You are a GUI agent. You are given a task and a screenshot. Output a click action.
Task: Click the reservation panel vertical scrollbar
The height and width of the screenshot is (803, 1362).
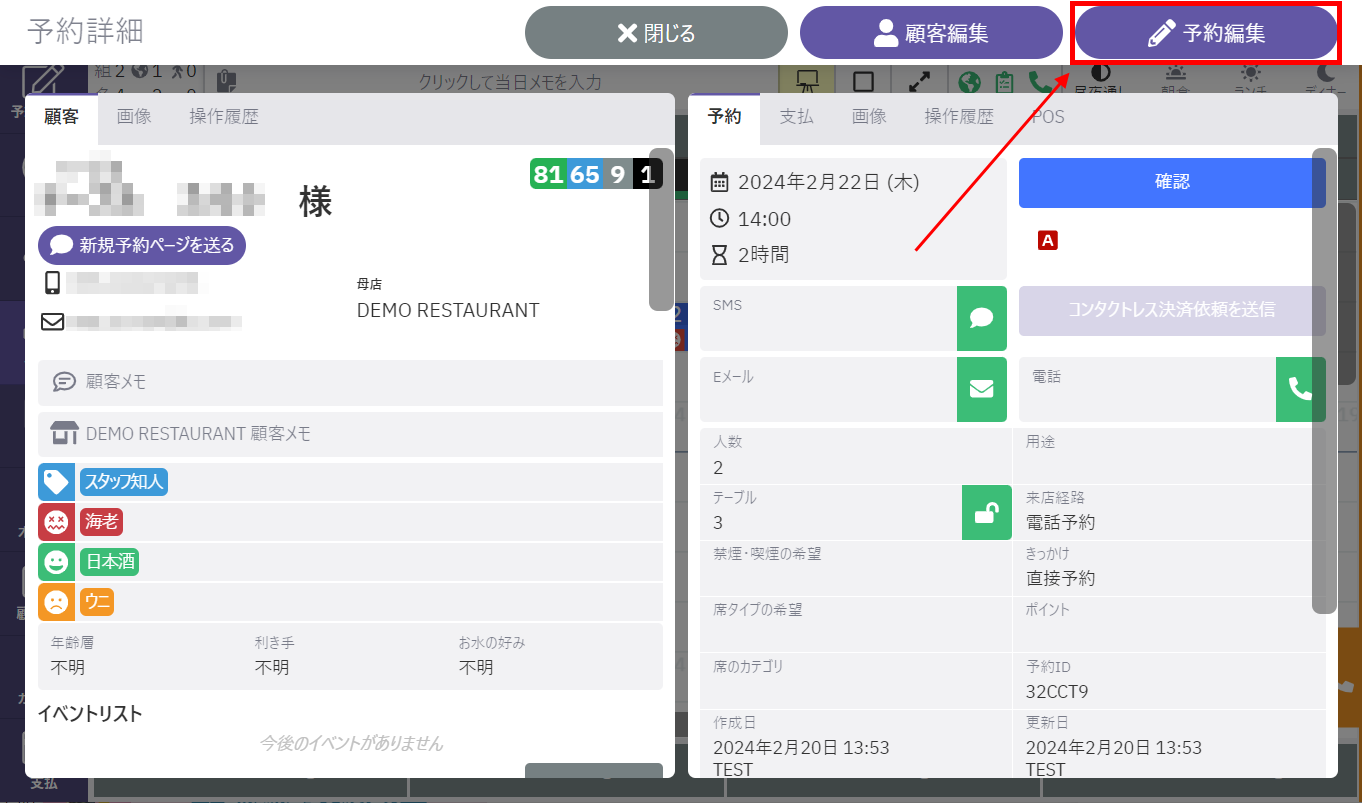click(x=1324, y=380)
